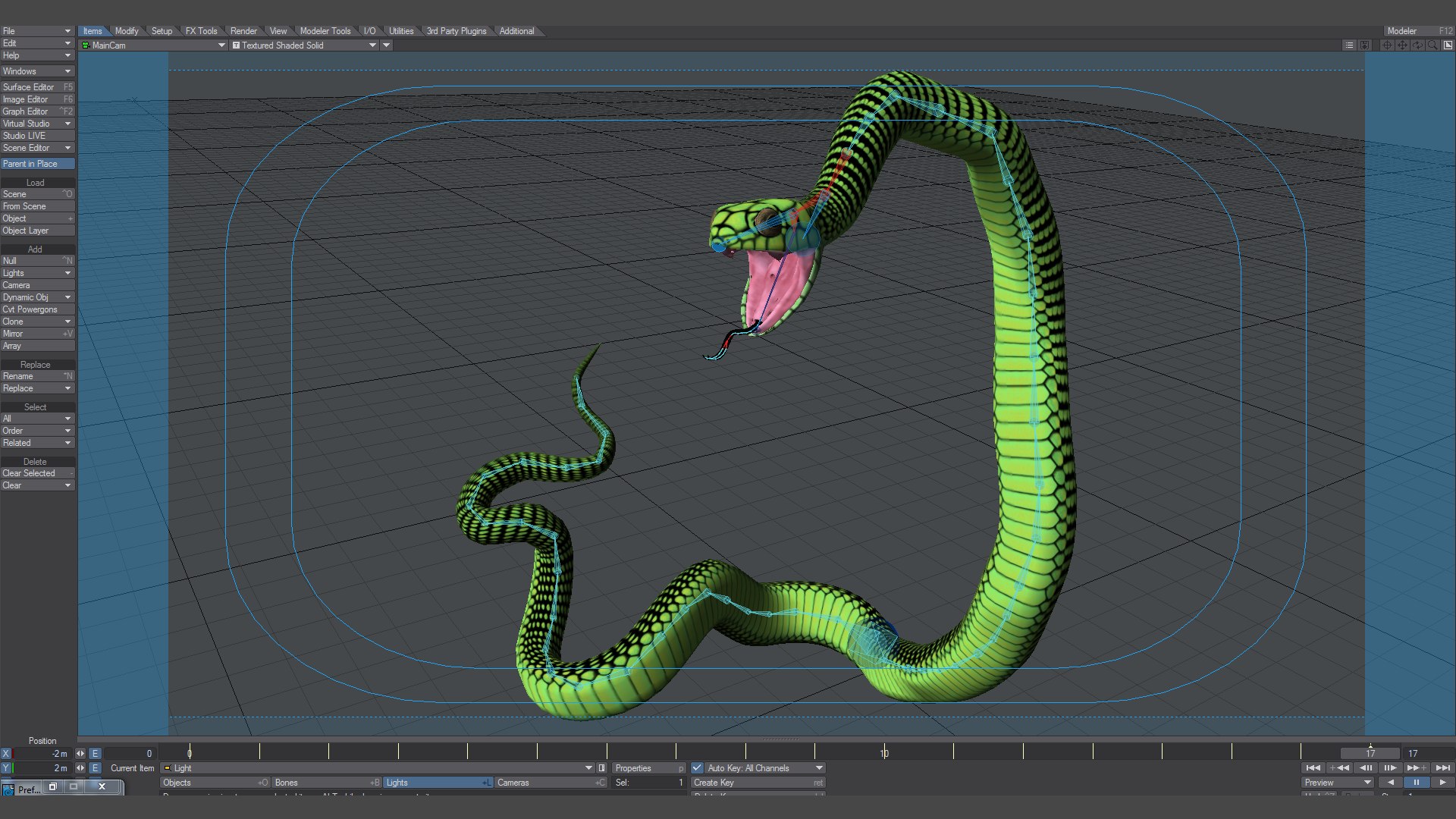
Task: Switch to the Render tab
Action: click(x=243, y=31)
